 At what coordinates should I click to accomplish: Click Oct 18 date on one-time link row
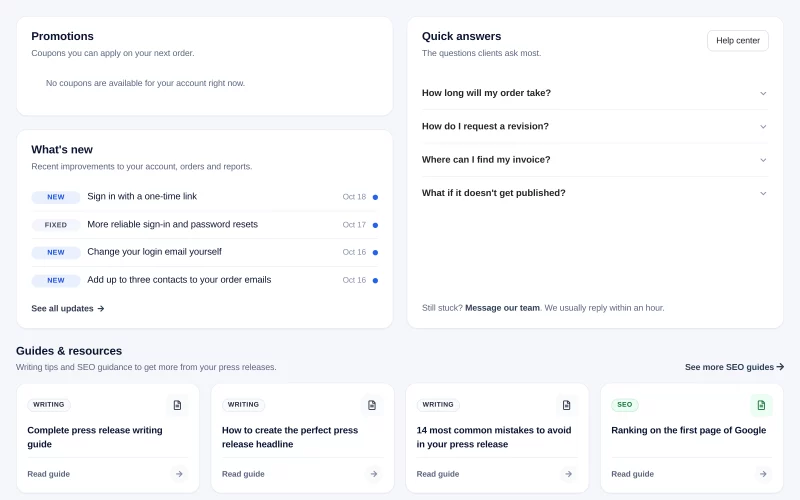pyautogui.click(x=354, y=197)
